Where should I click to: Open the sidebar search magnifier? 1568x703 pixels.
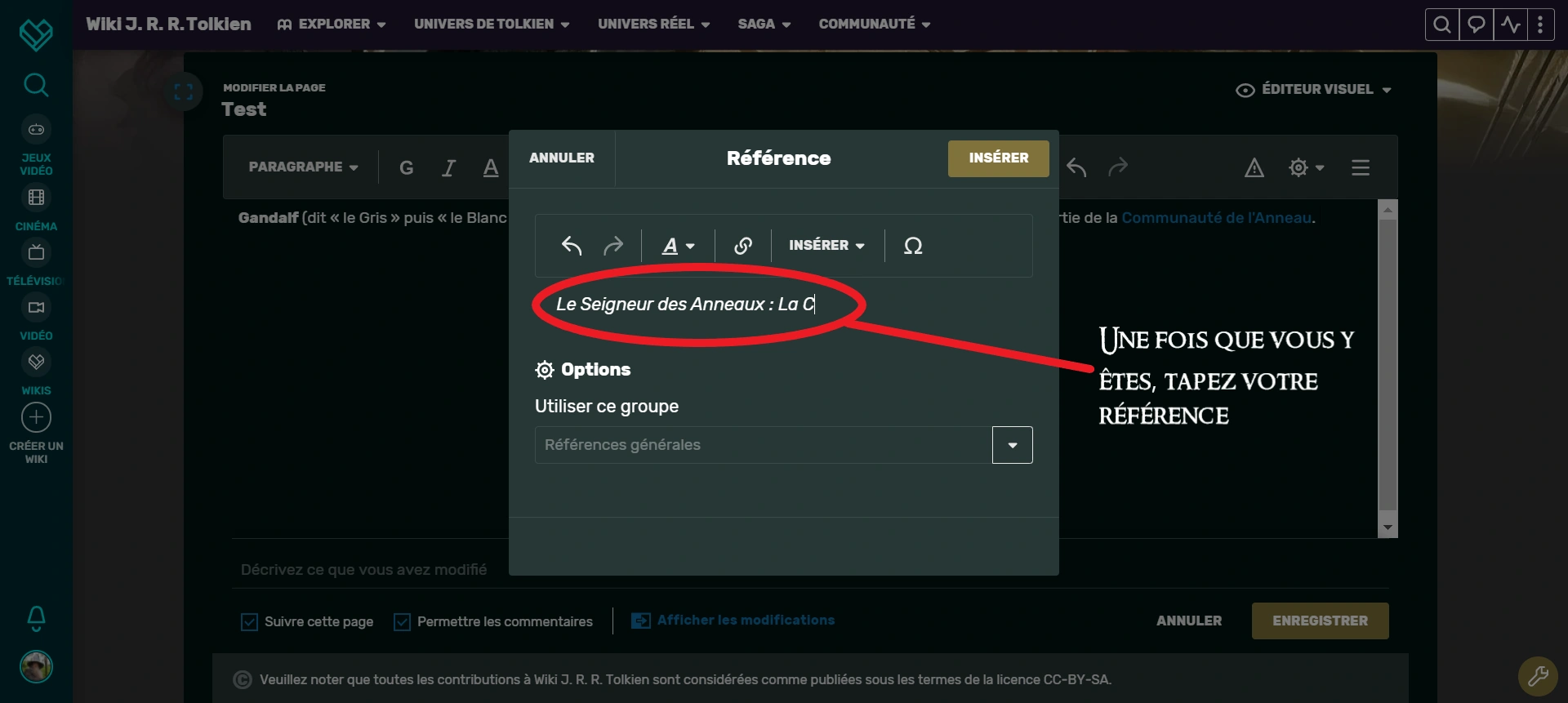36,84
